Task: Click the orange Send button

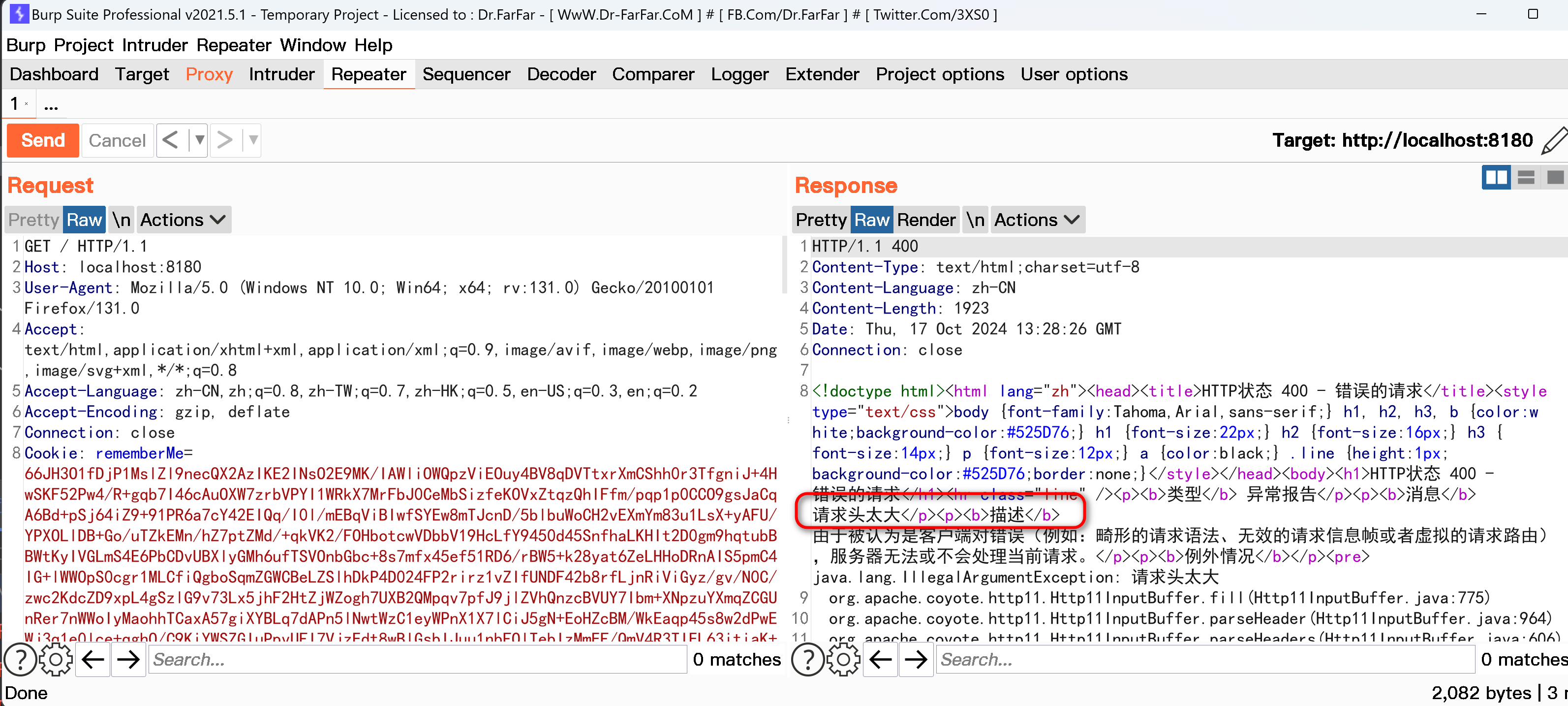Action: (x=43, y=141)
